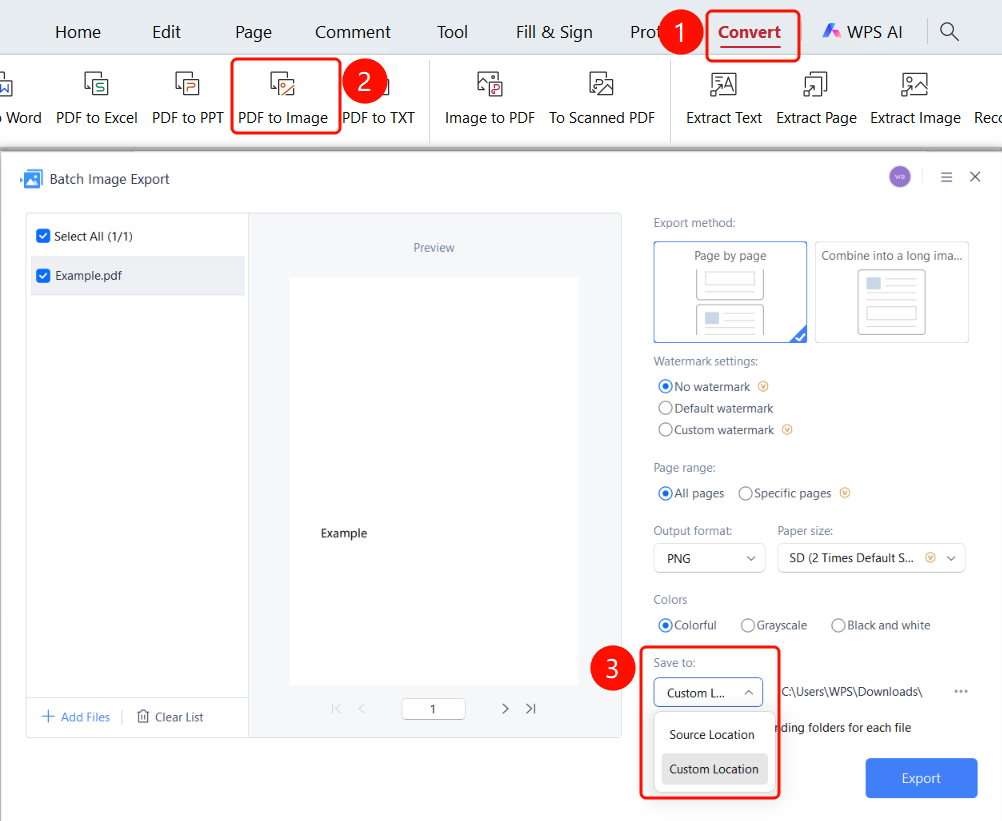
Task: Click the Add Files link
Action: (x=76, y=717)
